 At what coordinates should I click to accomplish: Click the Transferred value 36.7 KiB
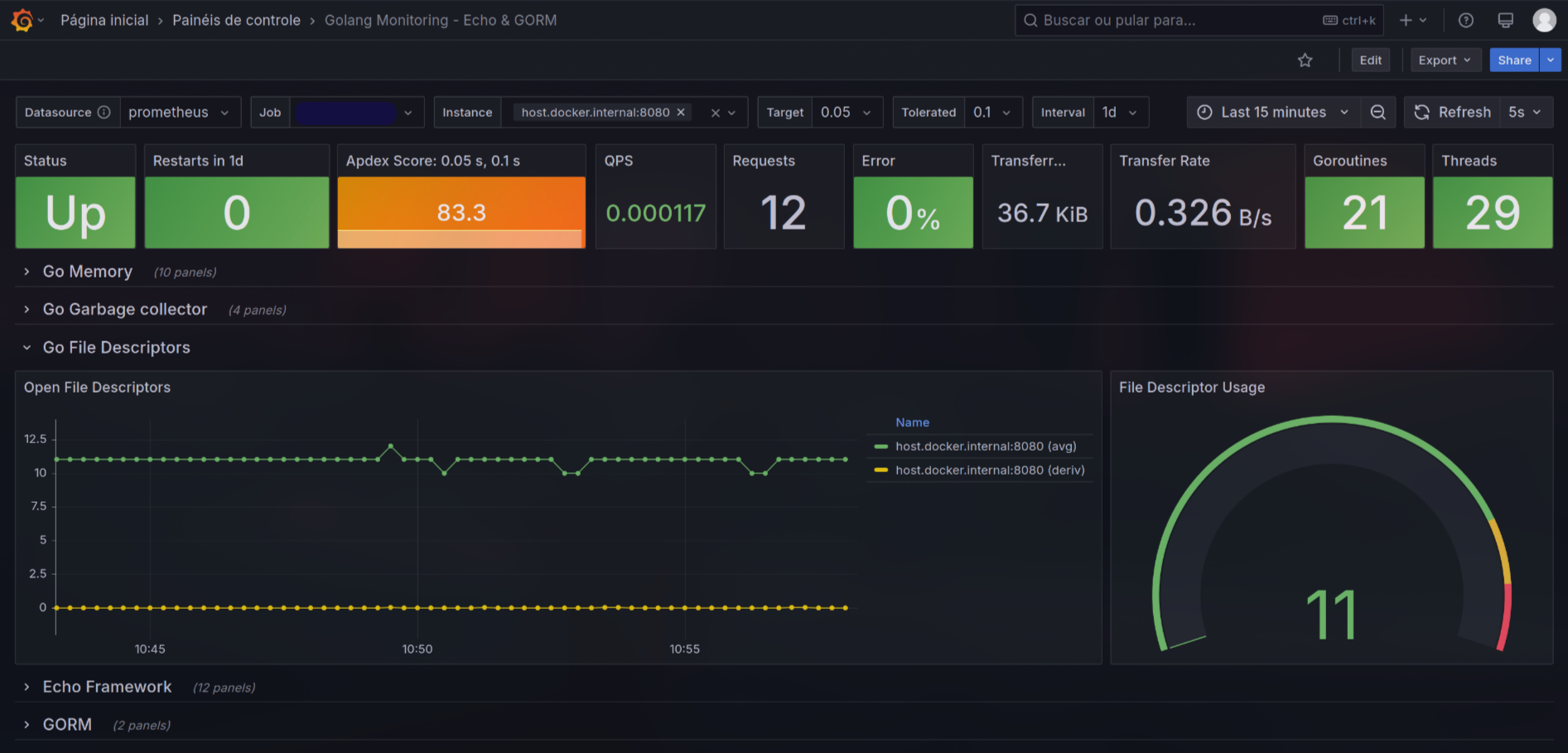(x=1043, y=214)
